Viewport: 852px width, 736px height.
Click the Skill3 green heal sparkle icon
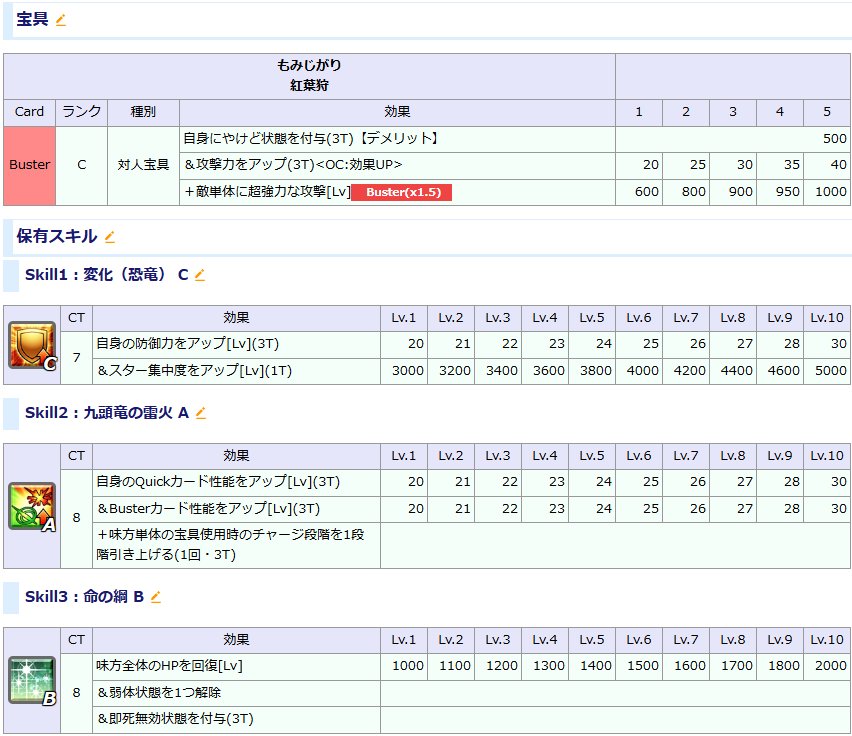click(x=33, y=681)
